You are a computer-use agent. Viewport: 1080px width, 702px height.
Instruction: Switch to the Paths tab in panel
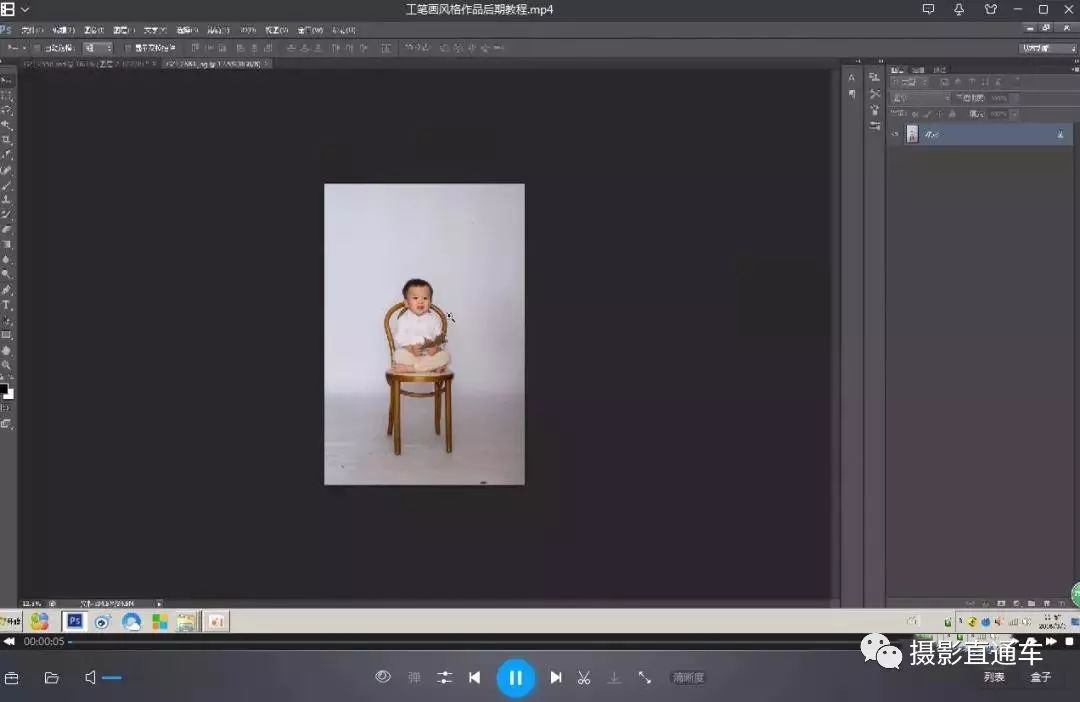pyautogui.click(x=939, y=70)
